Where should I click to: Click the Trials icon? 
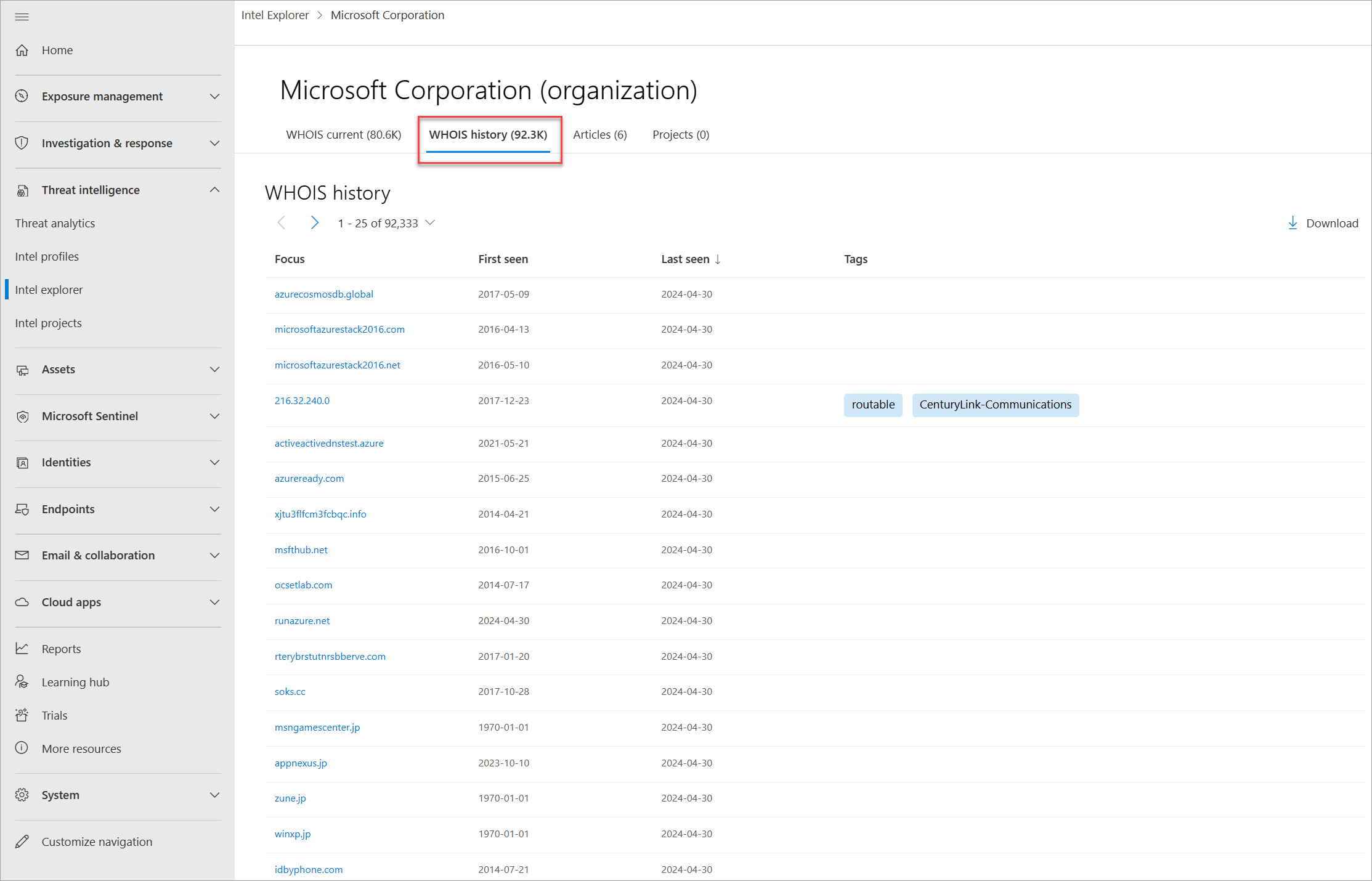click(22, 715)
